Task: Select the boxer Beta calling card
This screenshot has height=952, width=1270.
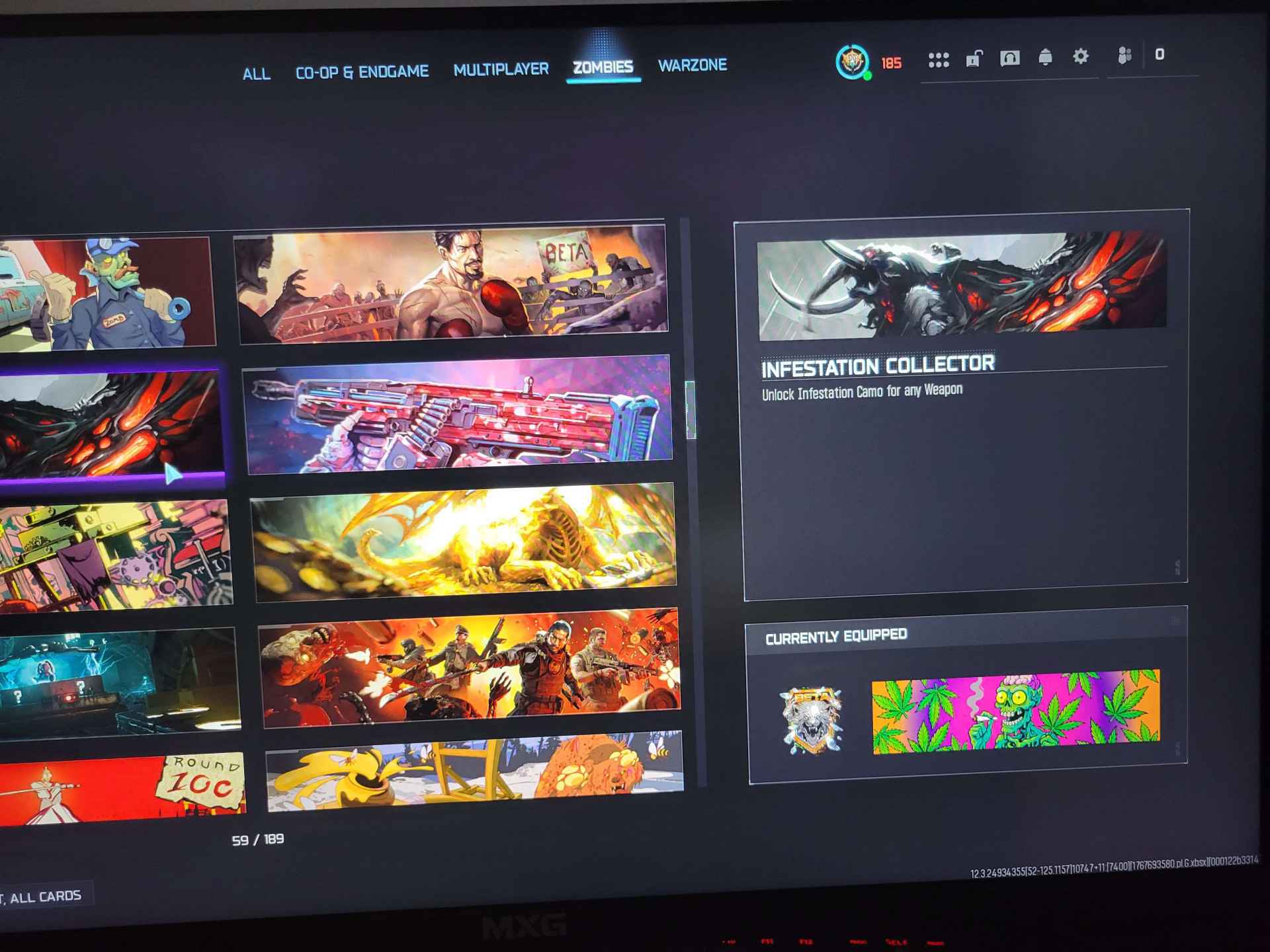Action: (452, 284)
